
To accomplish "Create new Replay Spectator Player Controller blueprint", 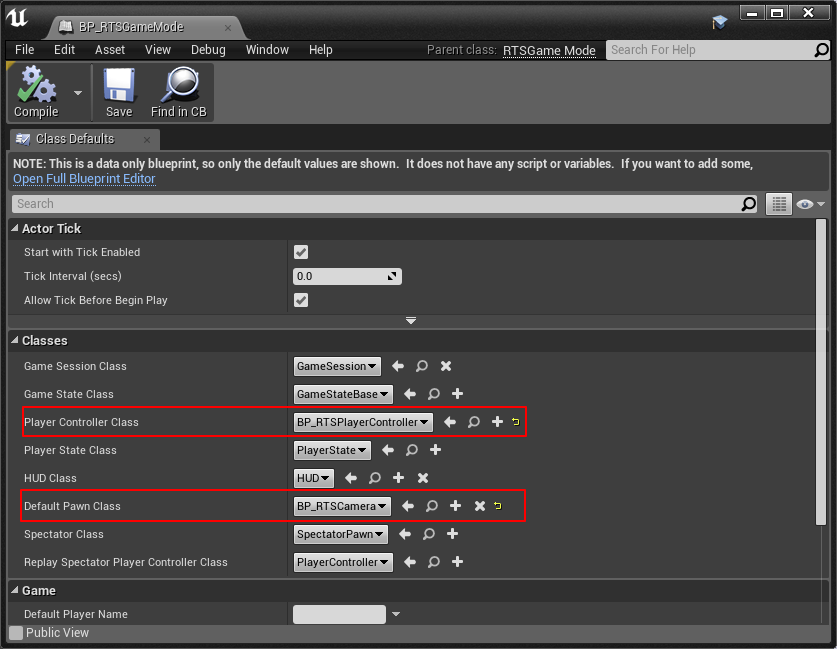I will (x=457, y=561).
